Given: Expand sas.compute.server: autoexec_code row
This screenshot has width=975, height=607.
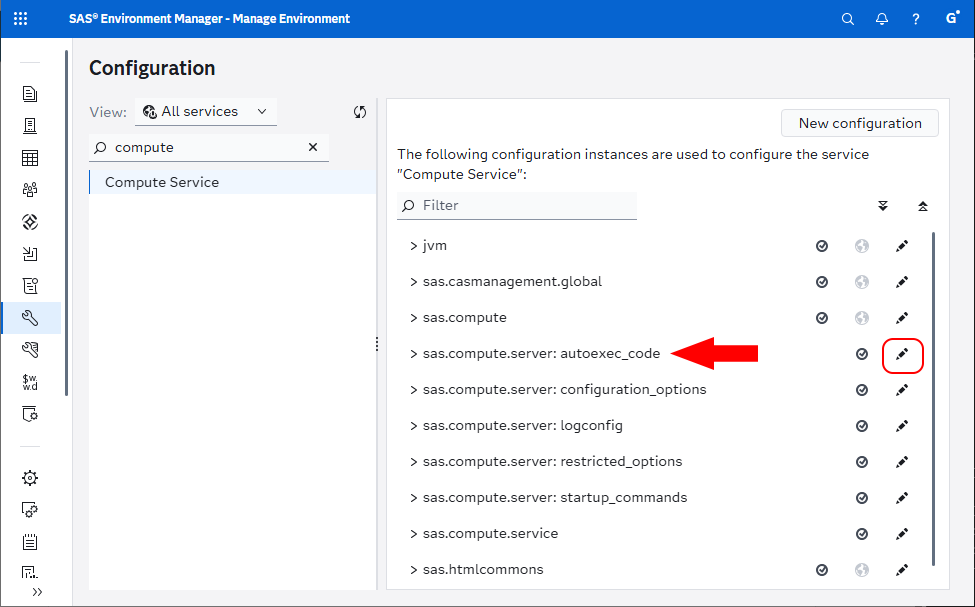Looking at the screenshot, I should click(414, 354).
